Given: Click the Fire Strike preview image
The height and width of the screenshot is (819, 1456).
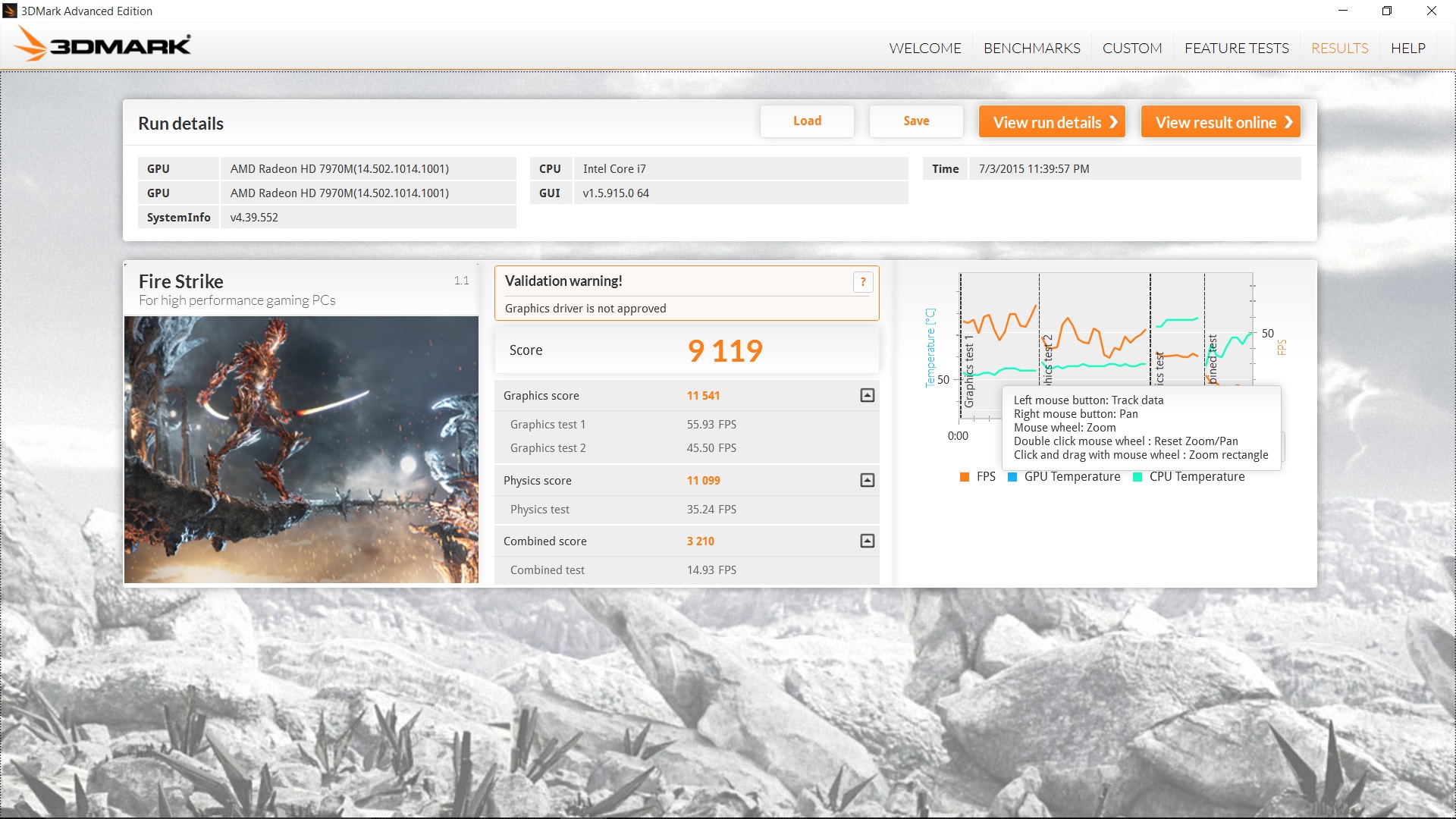Looking at the screenshot, I should click(x=301, y=450).
